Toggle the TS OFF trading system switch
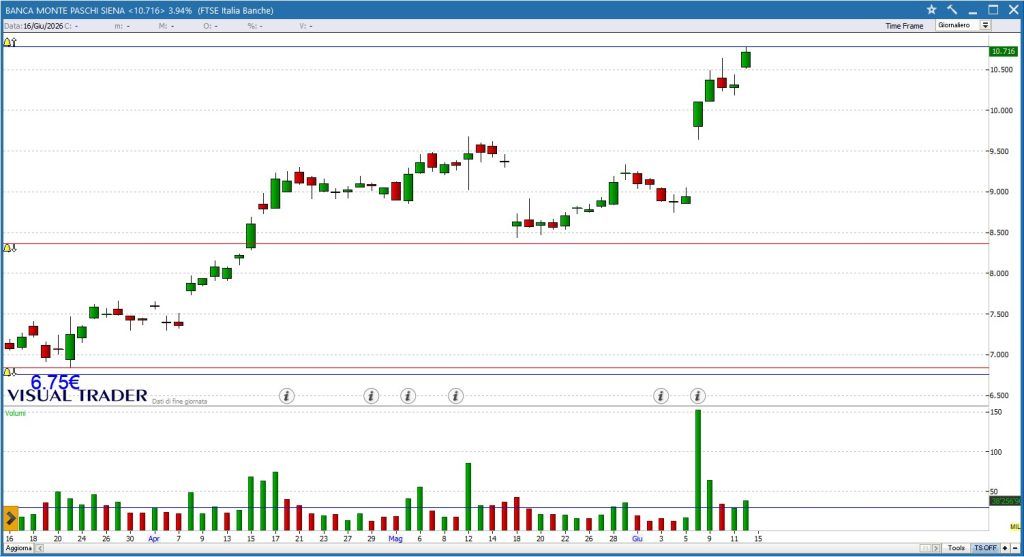The height and width of the screenshot is (557, 1024). [985, 548]
